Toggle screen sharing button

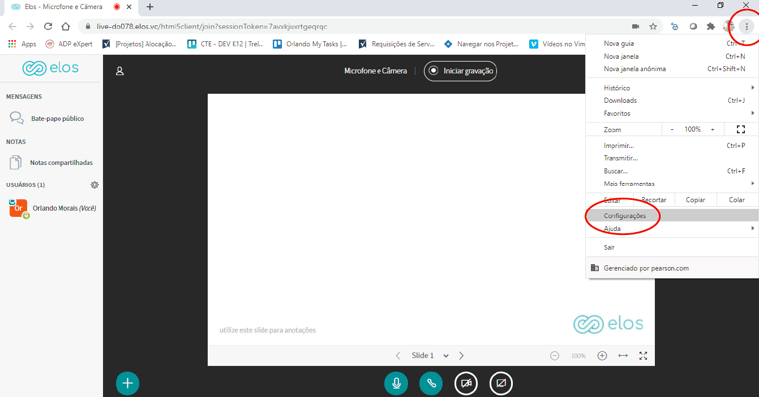pyautogui.click(x=501, y=383)
